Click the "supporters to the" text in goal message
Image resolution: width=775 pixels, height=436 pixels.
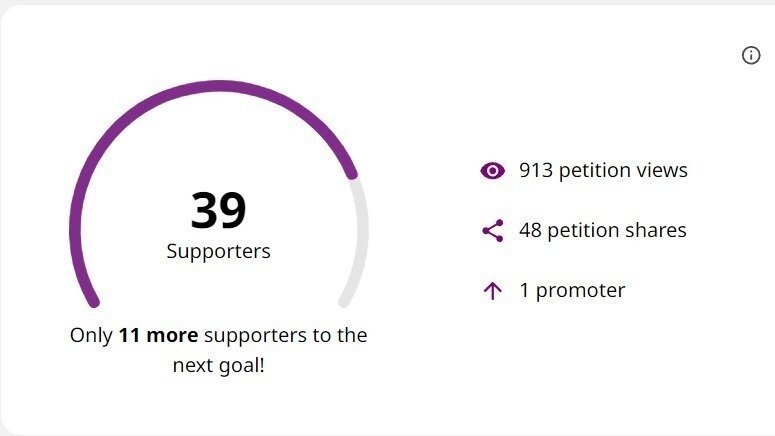[285, 335]
